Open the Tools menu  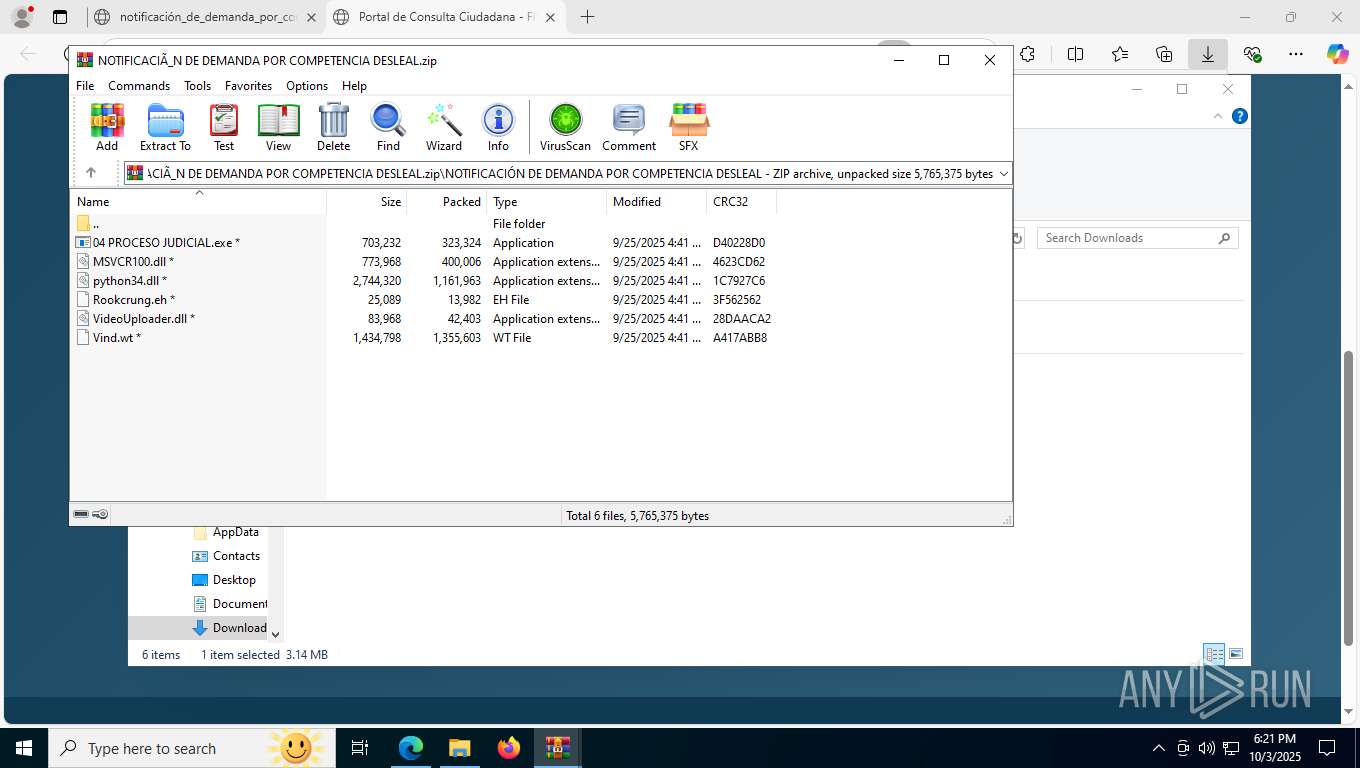pyautogui.click(x=197, y=86)
